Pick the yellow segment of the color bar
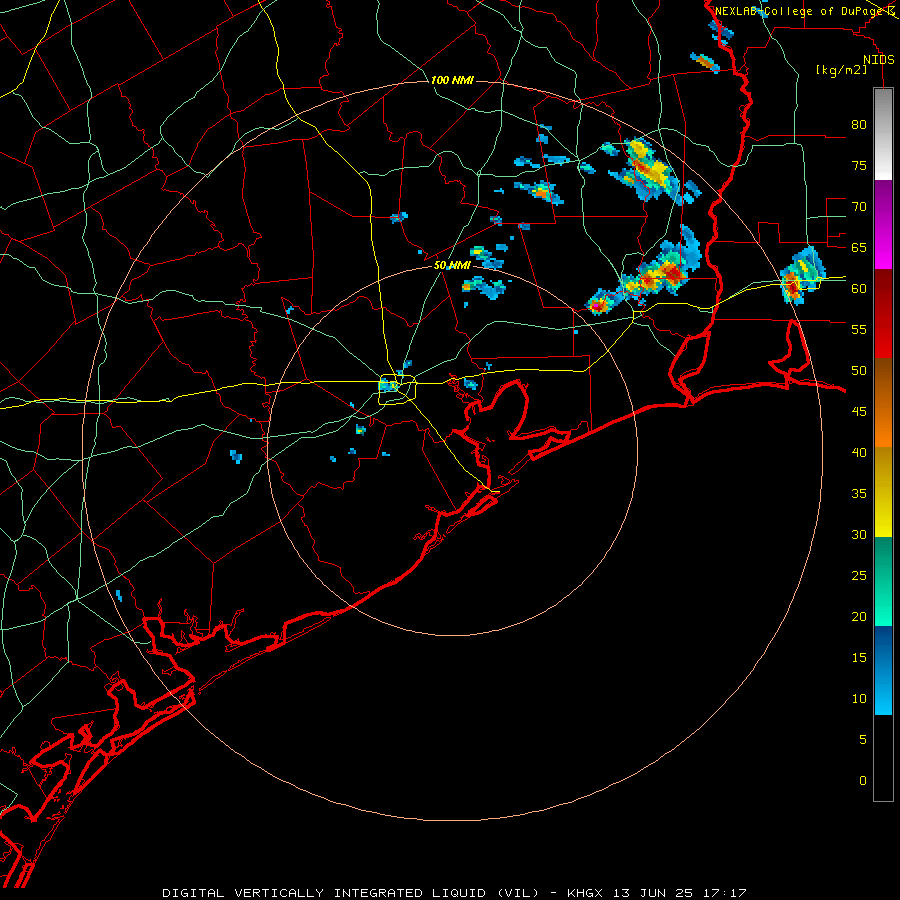 tap(883, 492)
